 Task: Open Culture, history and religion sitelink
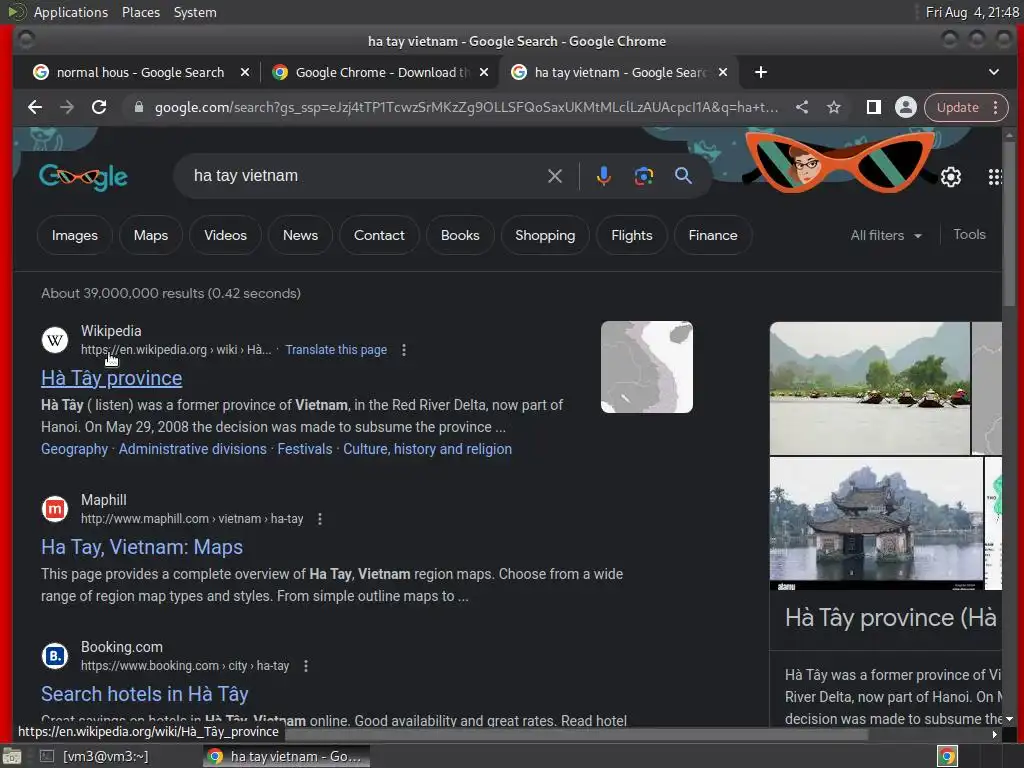pos(428,449)
